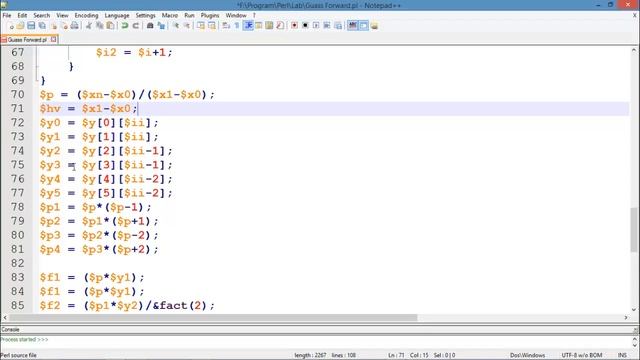
Task: Open the Edit menu
Action: click(x=22, y=16)
